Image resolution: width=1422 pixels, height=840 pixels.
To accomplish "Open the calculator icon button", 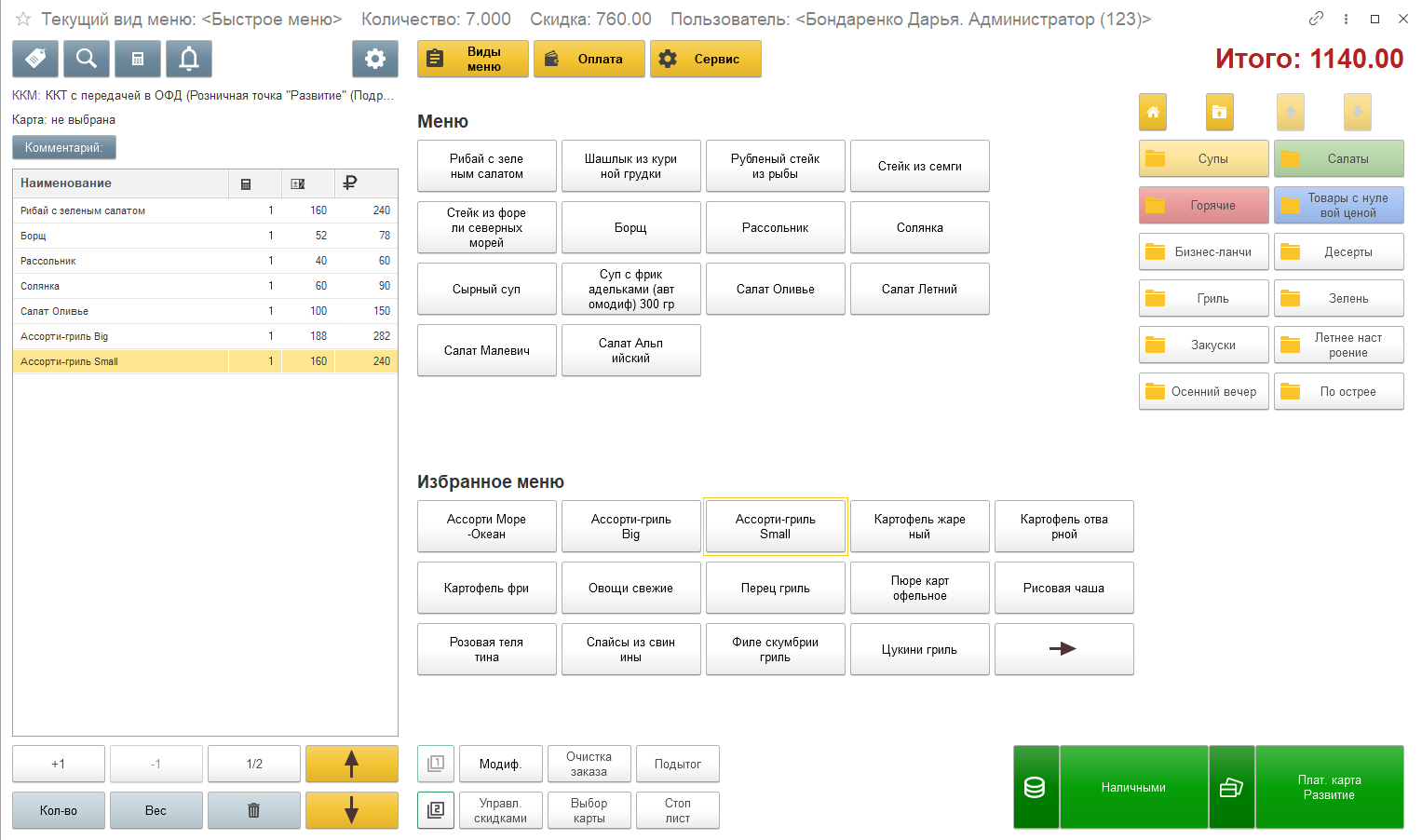I will coord(138,59).
